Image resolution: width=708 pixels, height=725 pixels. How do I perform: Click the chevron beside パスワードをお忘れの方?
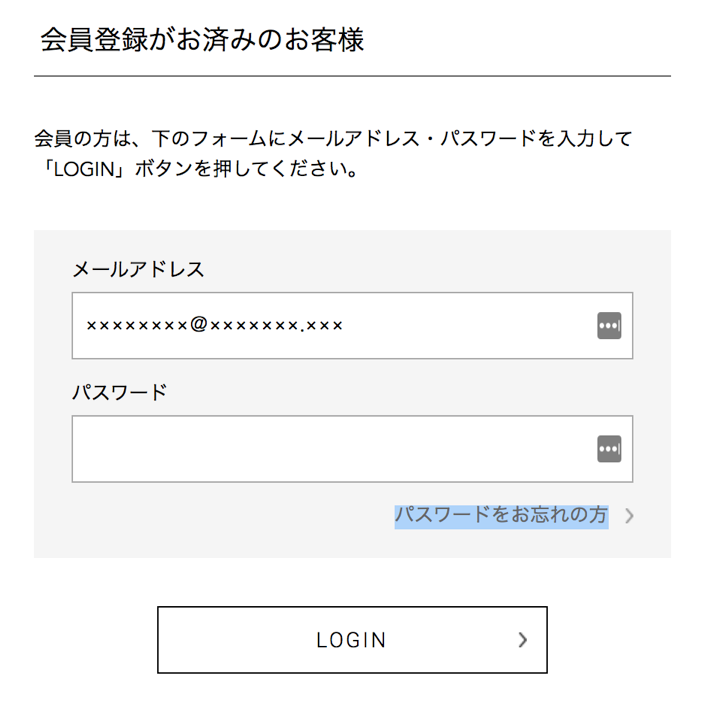629,515
